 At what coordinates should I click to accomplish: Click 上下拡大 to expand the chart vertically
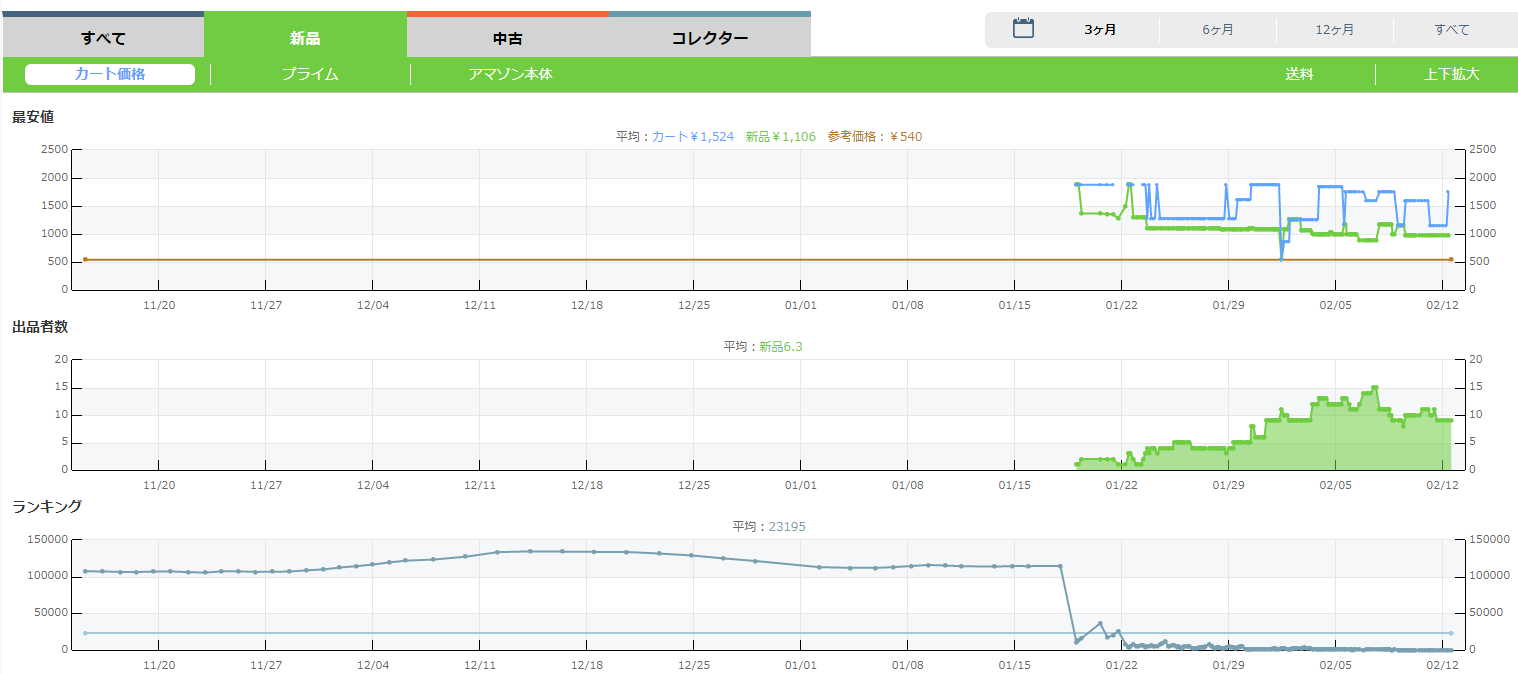[1451, 74]
